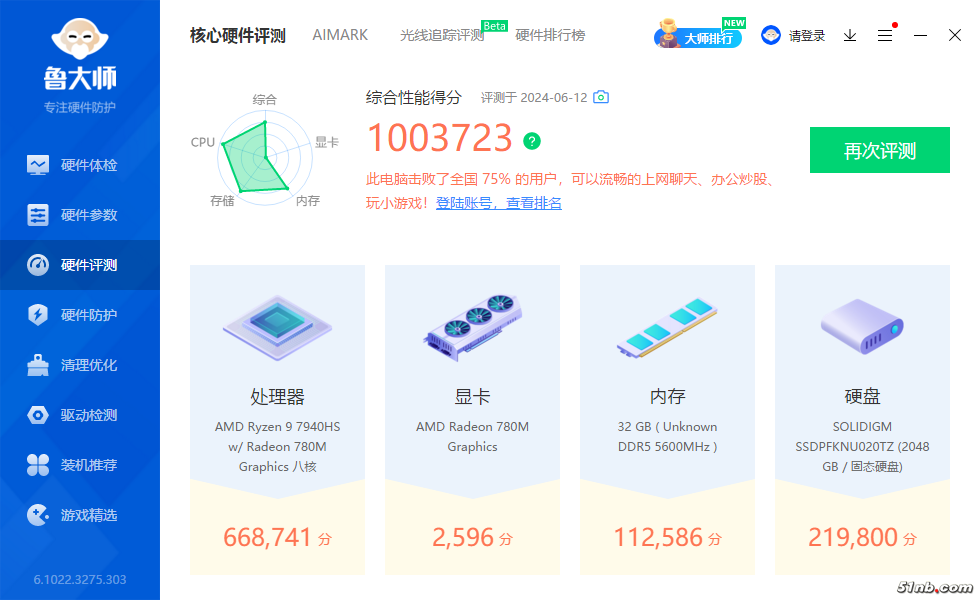
Task: Click the graphics card illustration
Action: [472, 326]
